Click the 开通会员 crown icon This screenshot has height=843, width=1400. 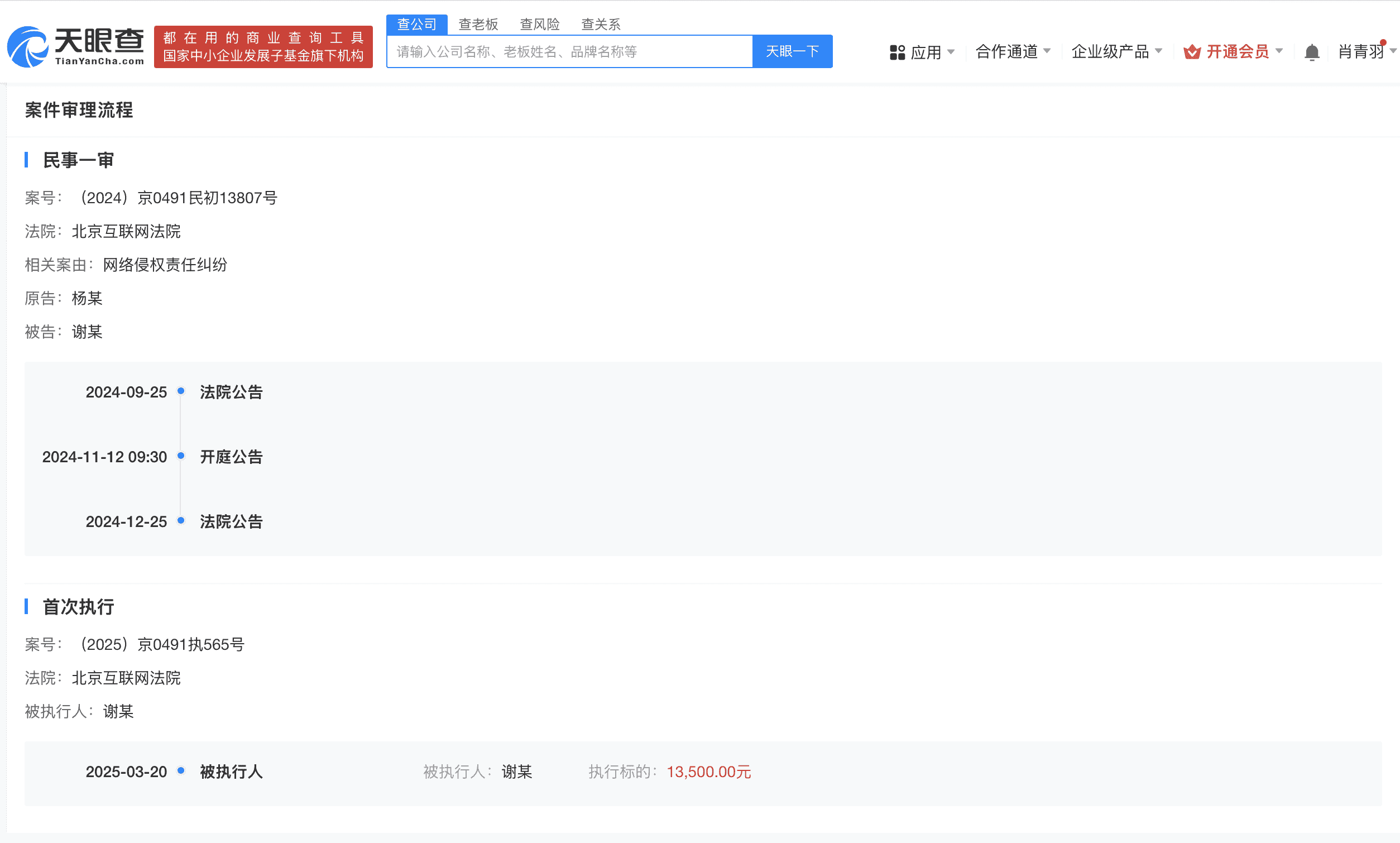(x=1193, y=51)
